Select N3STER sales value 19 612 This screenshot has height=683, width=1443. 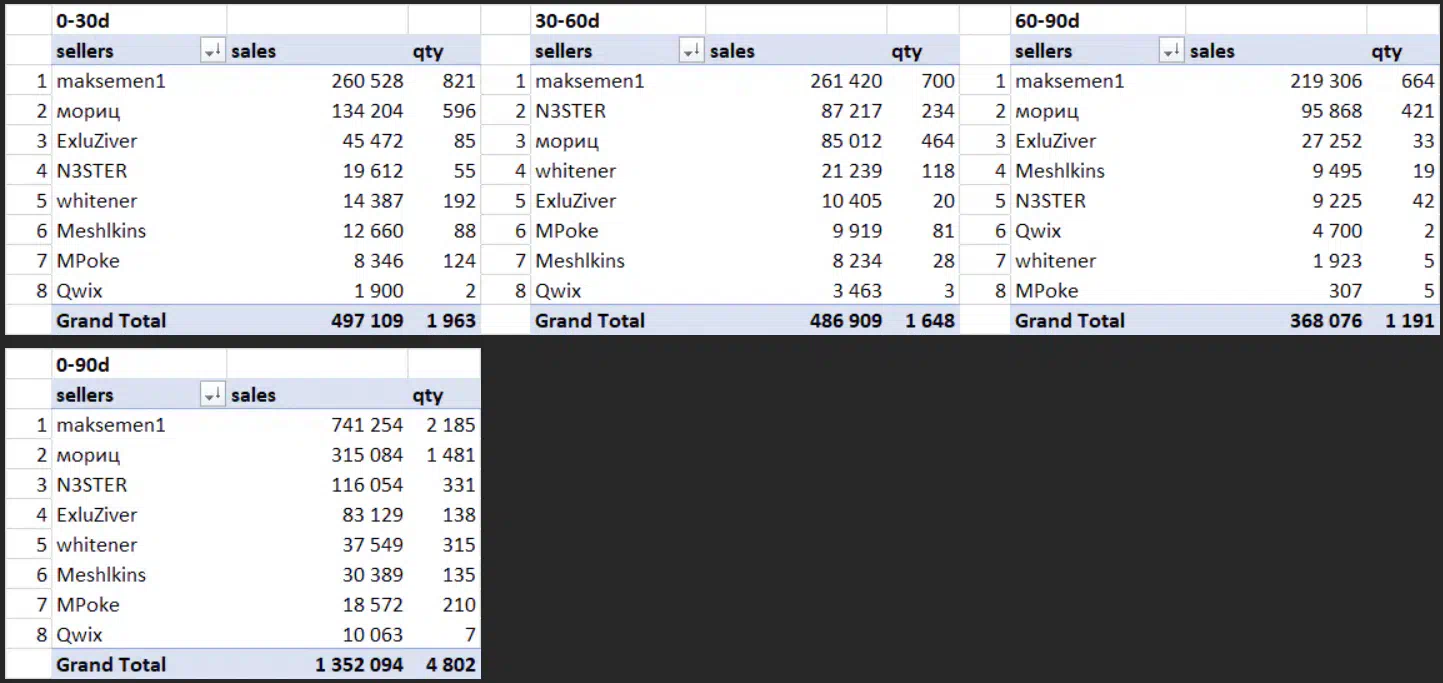[x=373, y=171]
